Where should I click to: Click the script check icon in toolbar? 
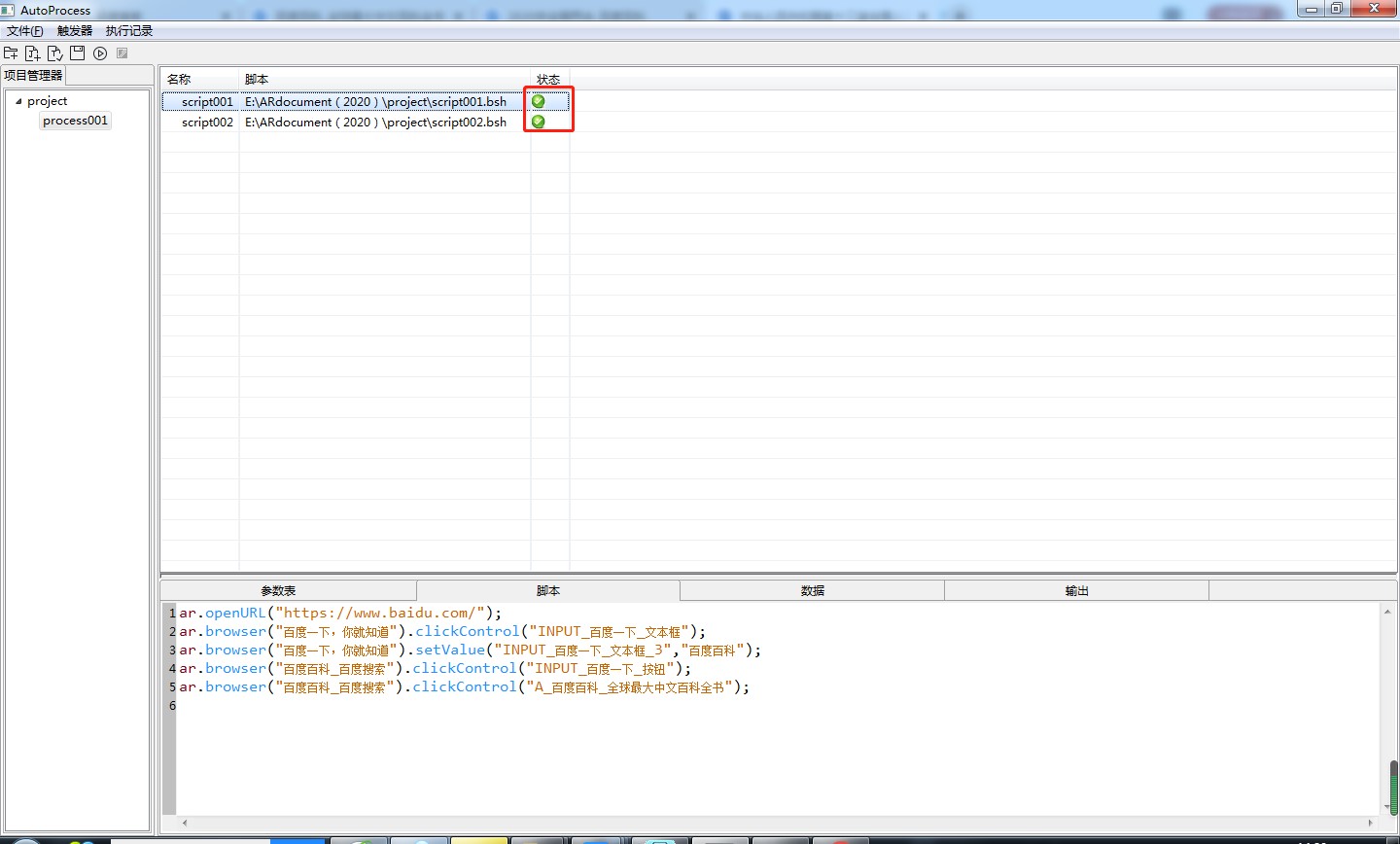[x=55, y=53]
